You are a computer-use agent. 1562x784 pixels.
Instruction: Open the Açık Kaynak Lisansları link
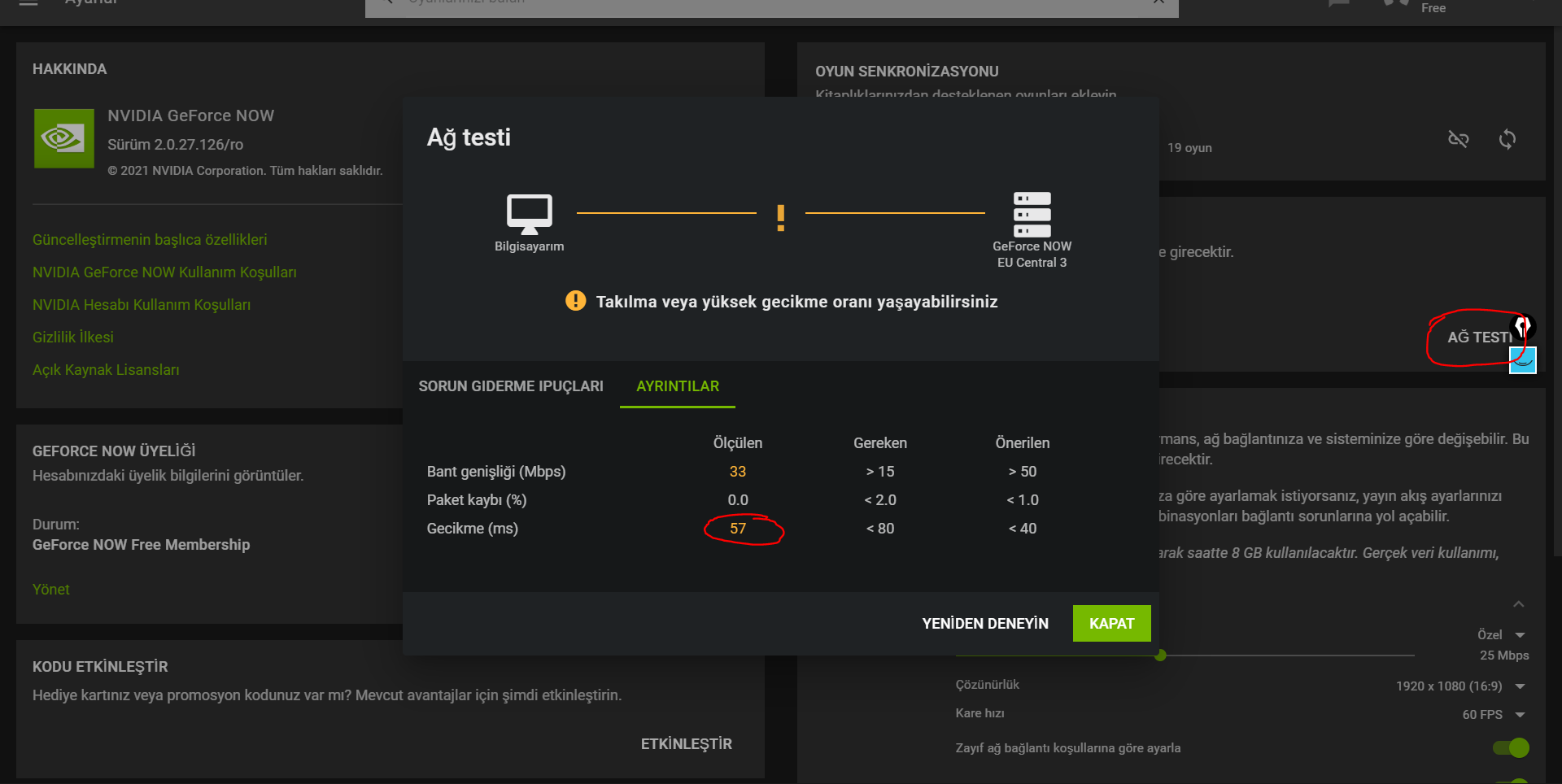tap(106, 369)
